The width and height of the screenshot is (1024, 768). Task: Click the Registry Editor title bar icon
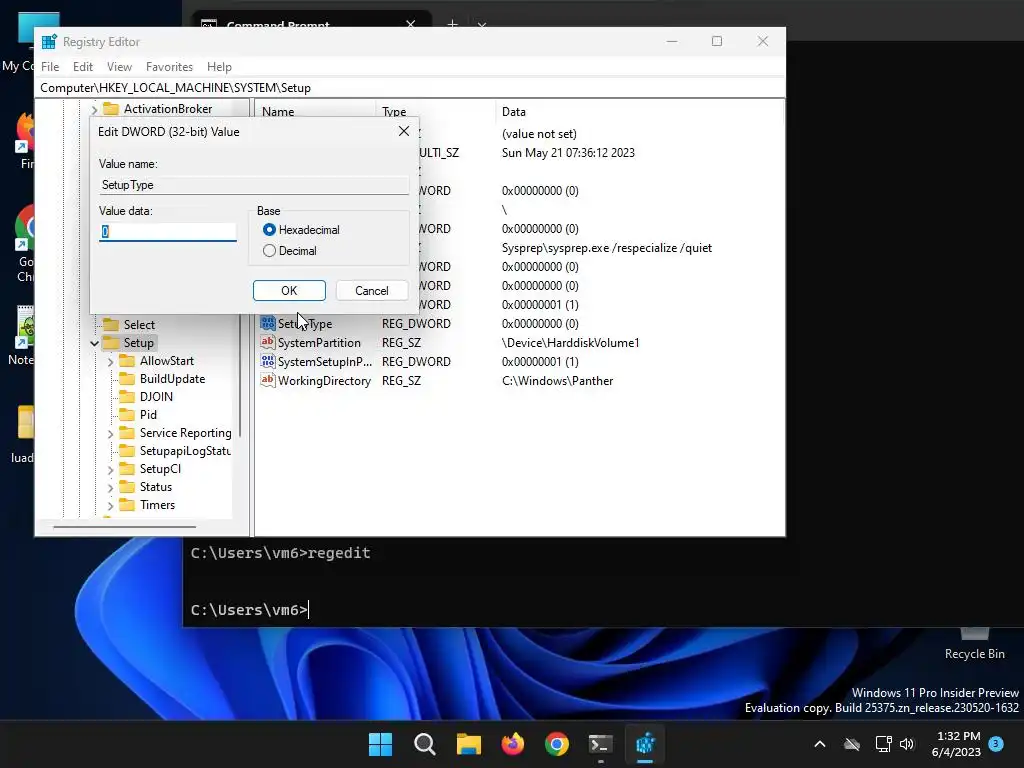(x=49, y=42)
